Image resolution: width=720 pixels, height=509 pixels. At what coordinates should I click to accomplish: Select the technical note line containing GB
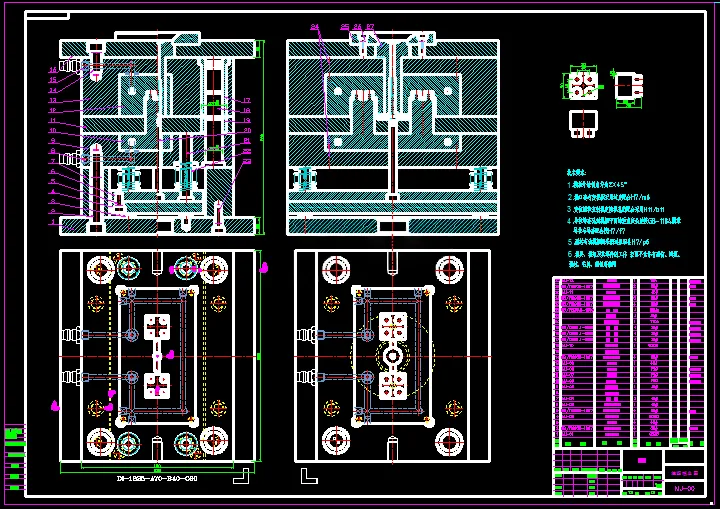624,221
